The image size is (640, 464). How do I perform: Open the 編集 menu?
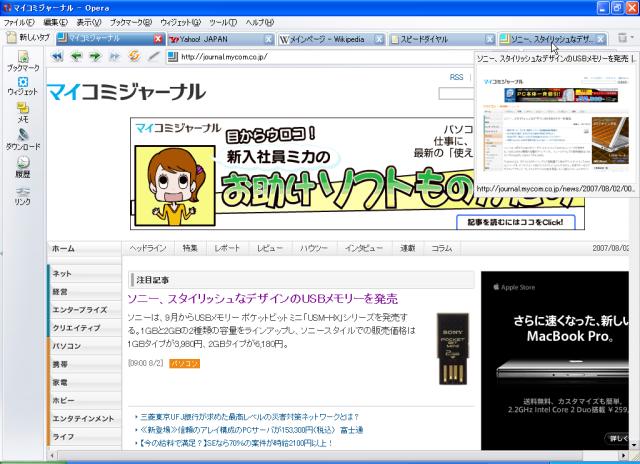coord(56,22)
